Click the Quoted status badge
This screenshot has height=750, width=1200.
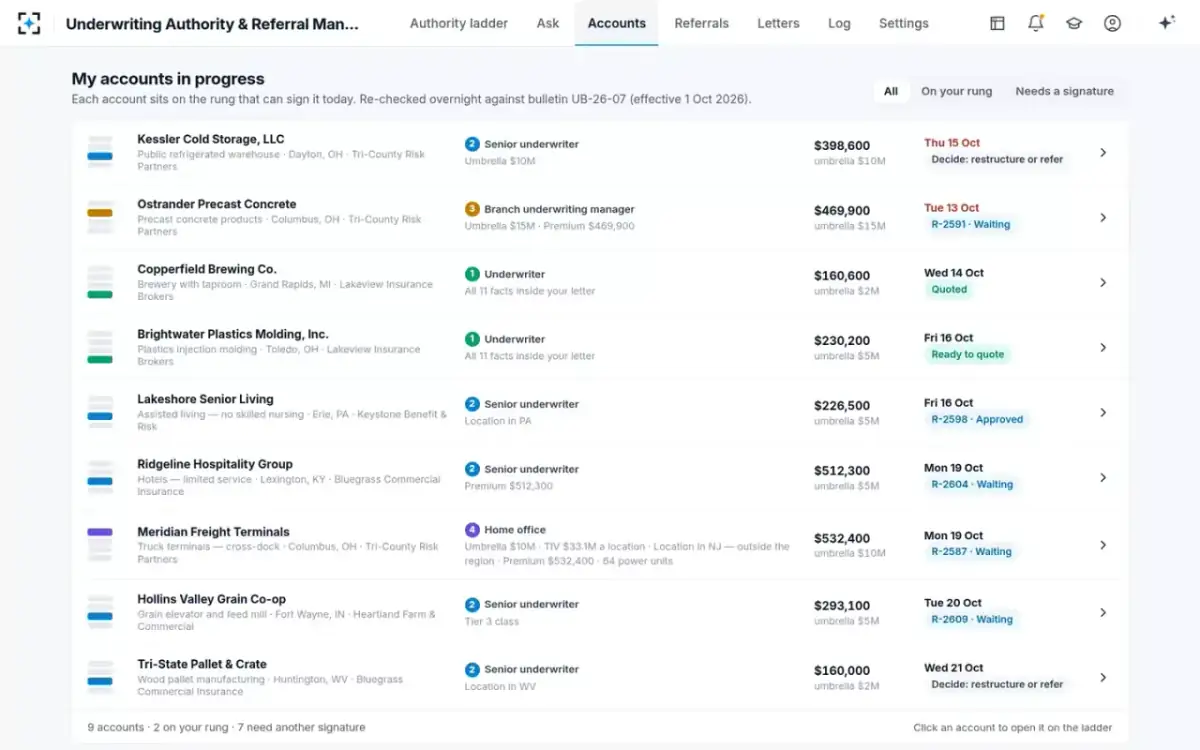tap(949, 290)
